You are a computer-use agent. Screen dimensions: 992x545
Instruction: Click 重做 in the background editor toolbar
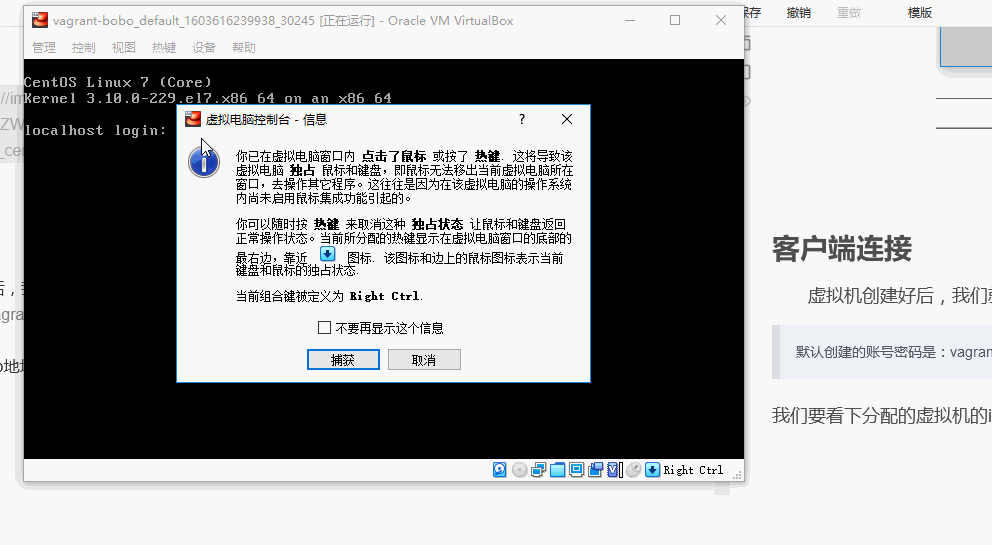pyautogui.click(x=849, y=13)
